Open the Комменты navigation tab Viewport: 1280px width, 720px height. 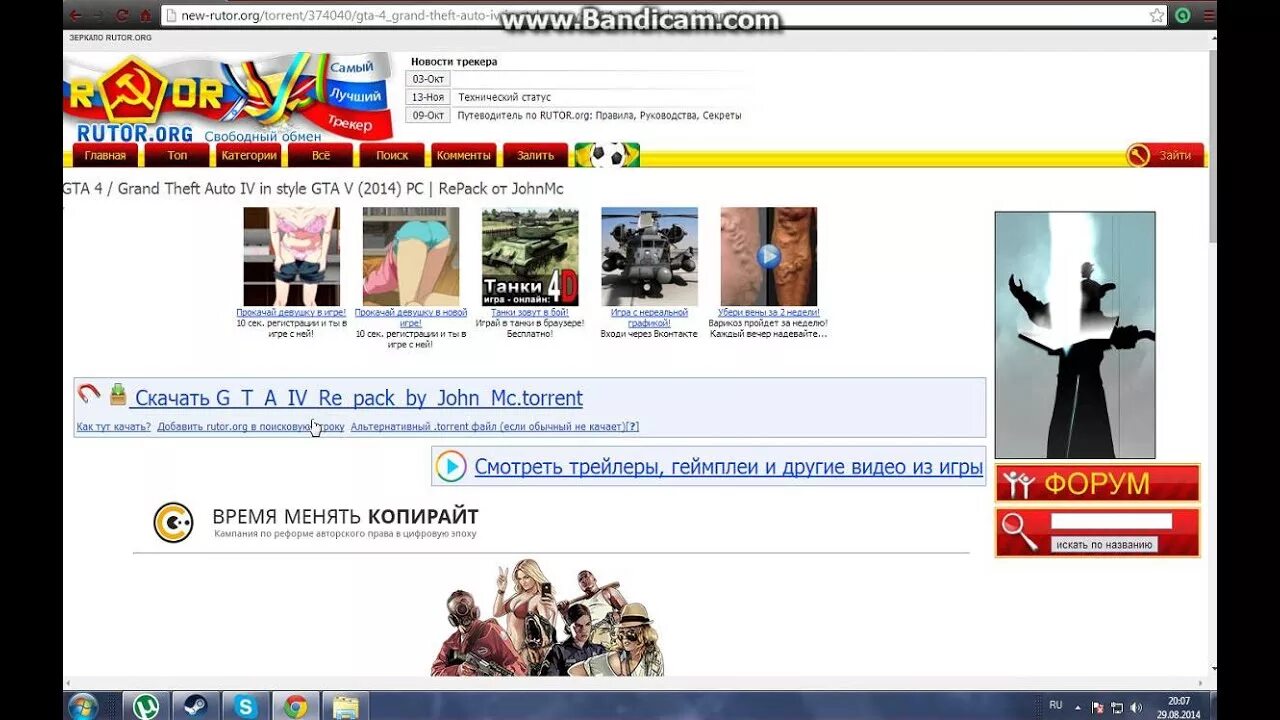[464, 155]
